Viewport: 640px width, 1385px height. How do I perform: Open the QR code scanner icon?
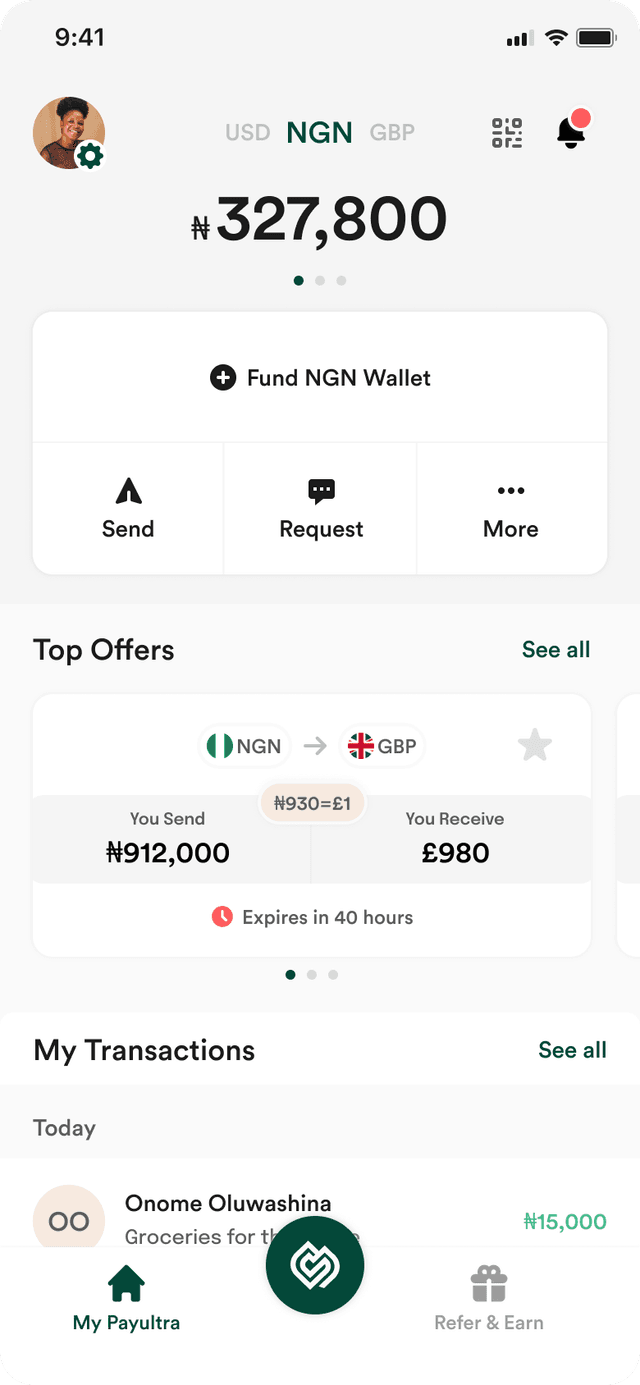tap(507, 133)
